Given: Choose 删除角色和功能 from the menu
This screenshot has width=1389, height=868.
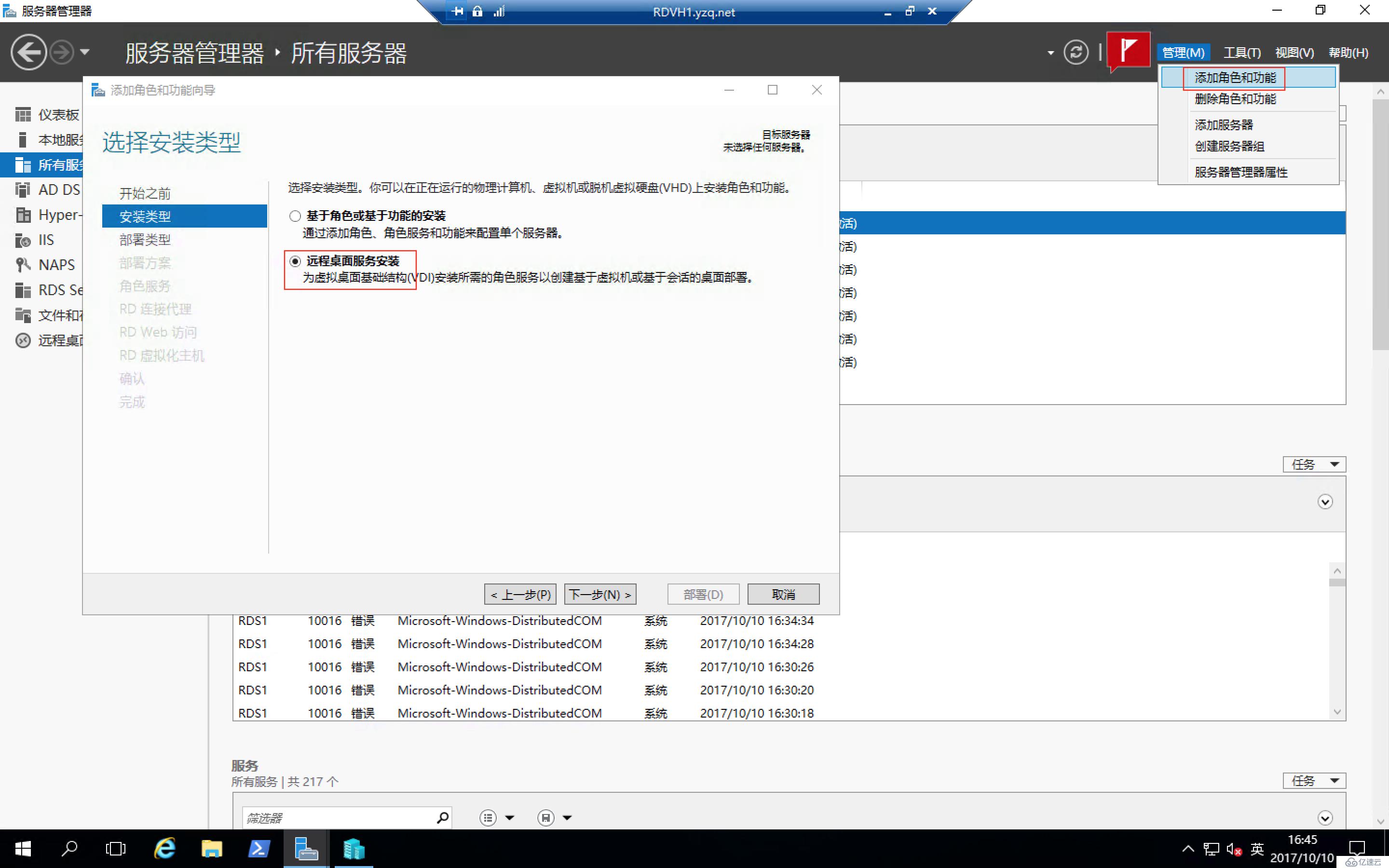Looking at the screenshot, I should coord(1248,99).
